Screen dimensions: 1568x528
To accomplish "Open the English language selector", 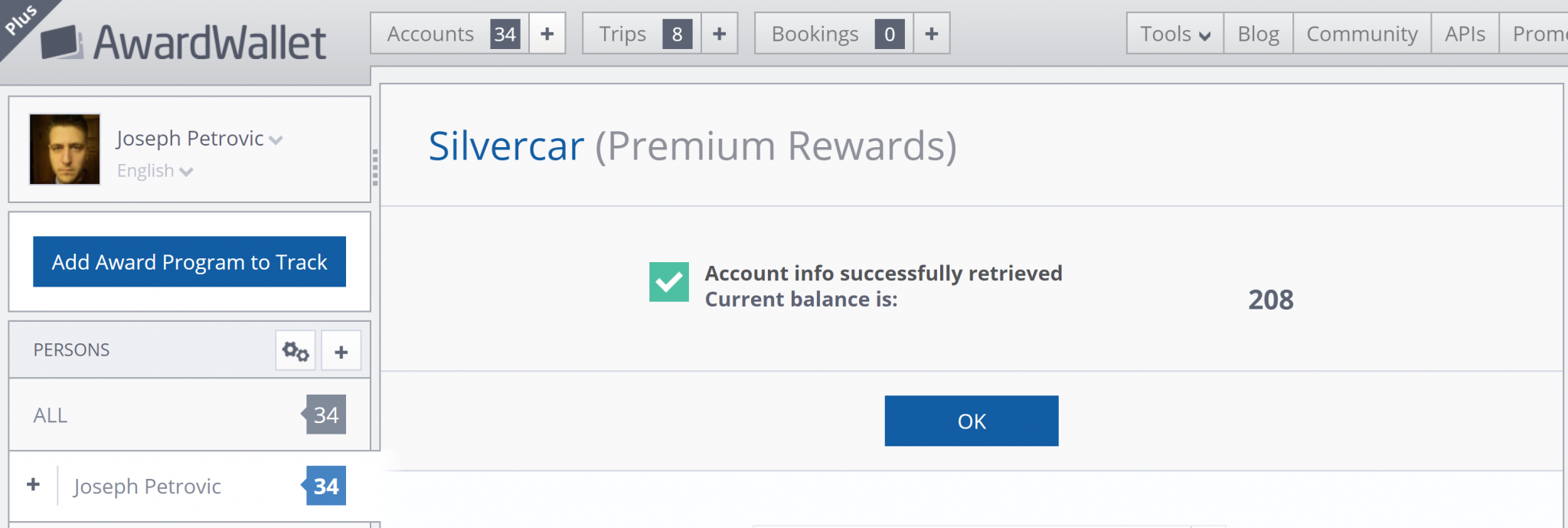I will click(155, 170).
